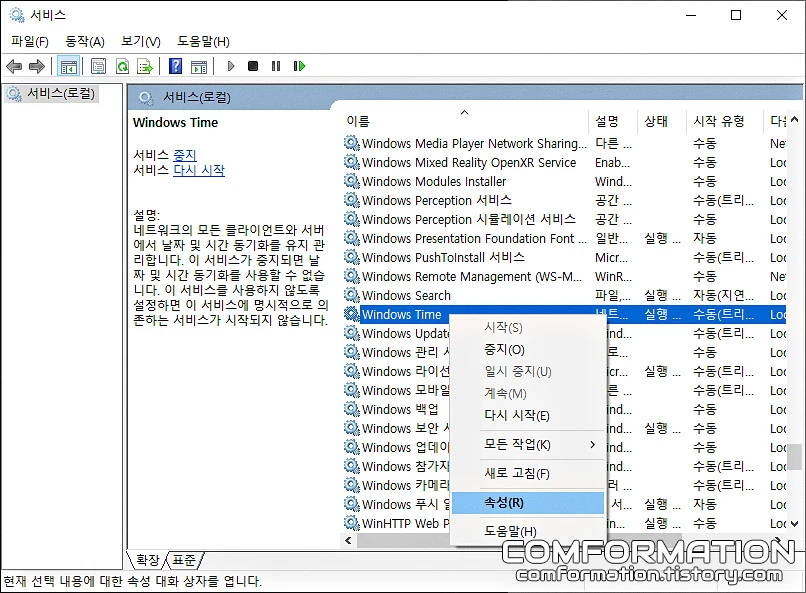This screenshot has height=593, width=806.
Task: Open Help via the blue question mark icon
Action: (x=175, y=66)
